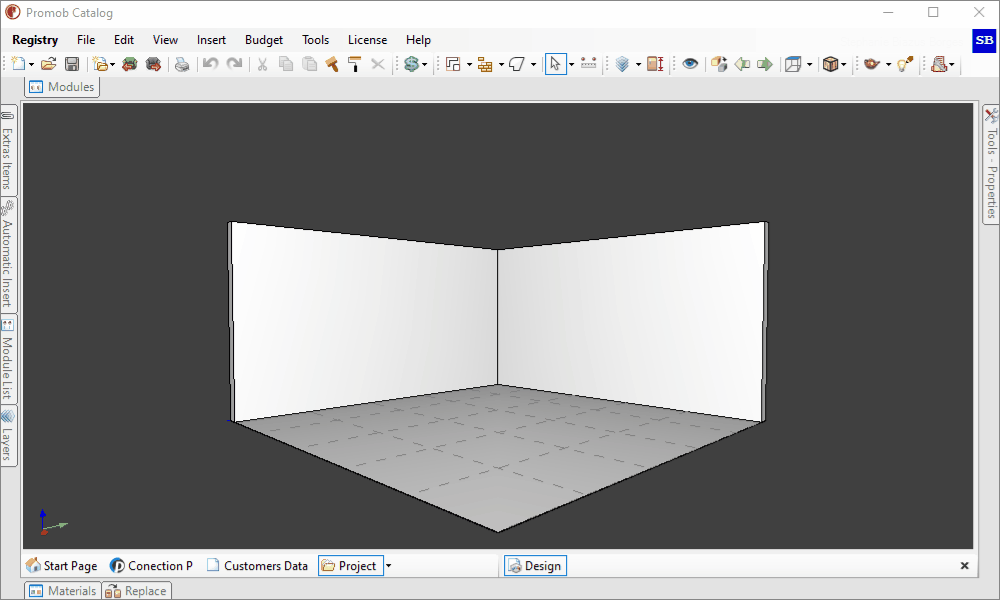The image size is (1000, 600).
Task: Expand the floor plan walls dropdown
Action: click(x=469, y=64)
